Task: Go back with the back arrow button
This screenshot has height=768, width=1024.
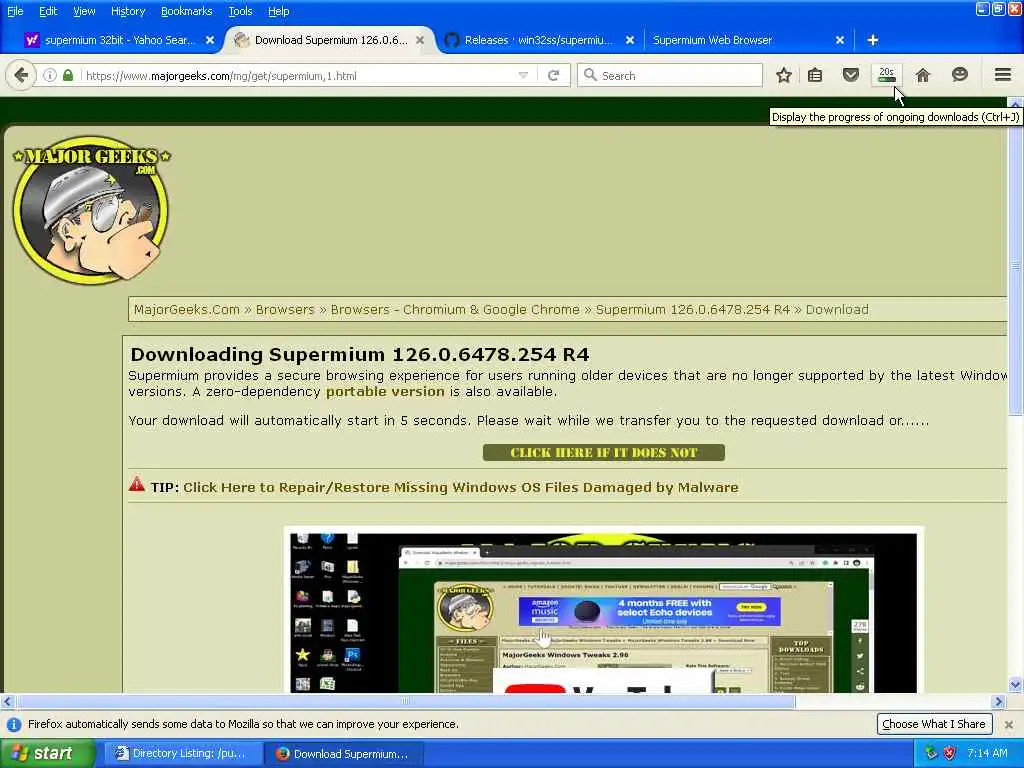Action: click(21, 76)
